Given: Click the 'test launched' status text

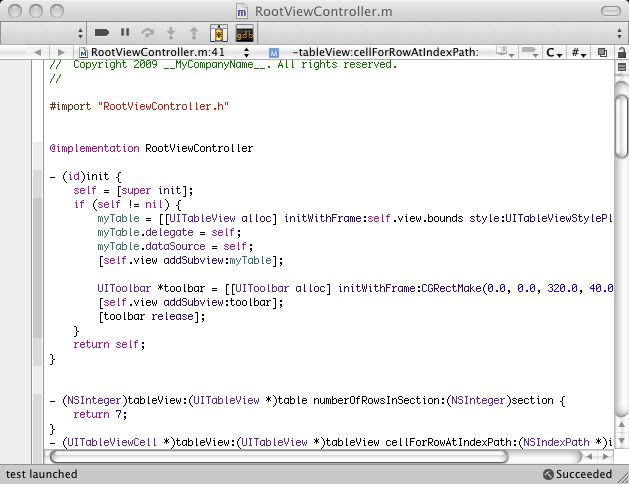Looking at the screenshot, I should click(42, 474).
